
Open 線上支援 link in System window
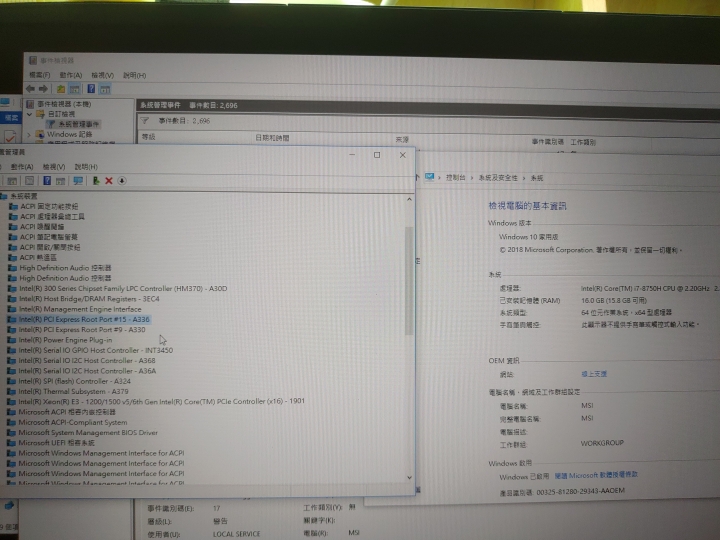[x=594, y=374]
